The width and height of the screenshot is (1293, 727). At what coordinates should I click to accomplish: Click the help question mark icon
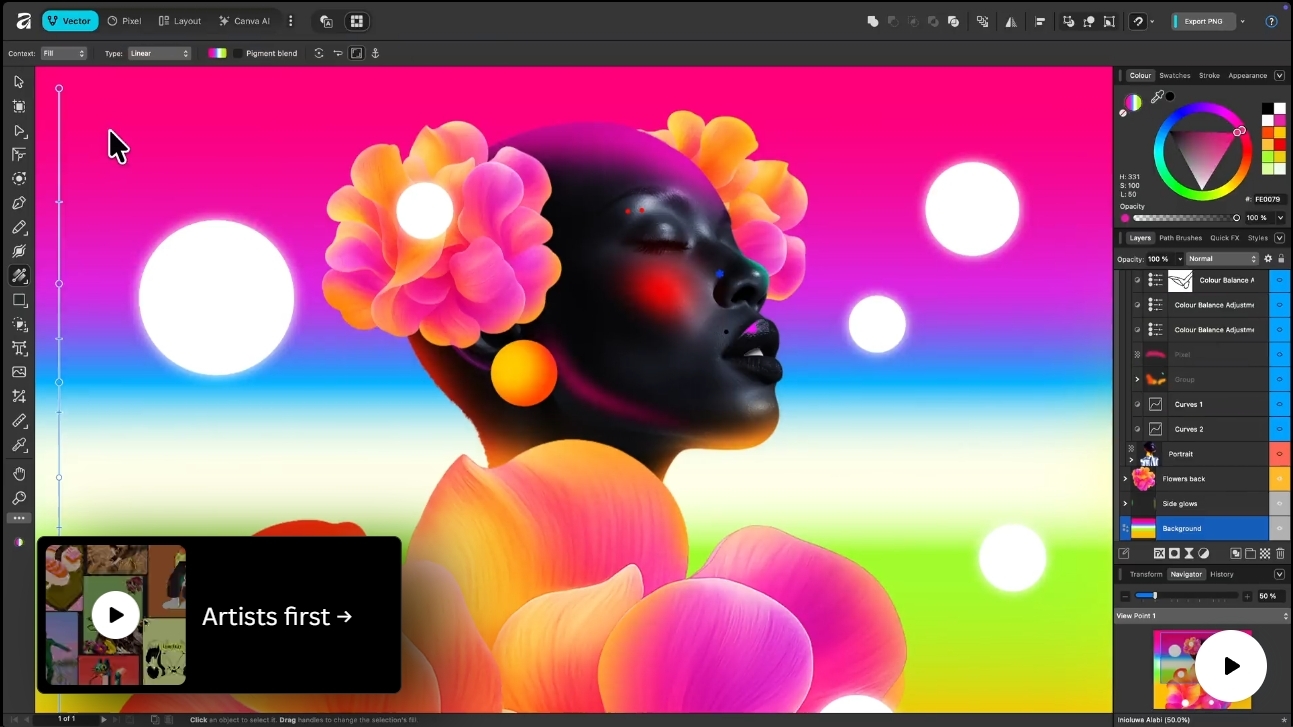click(x=1272, y=21)
